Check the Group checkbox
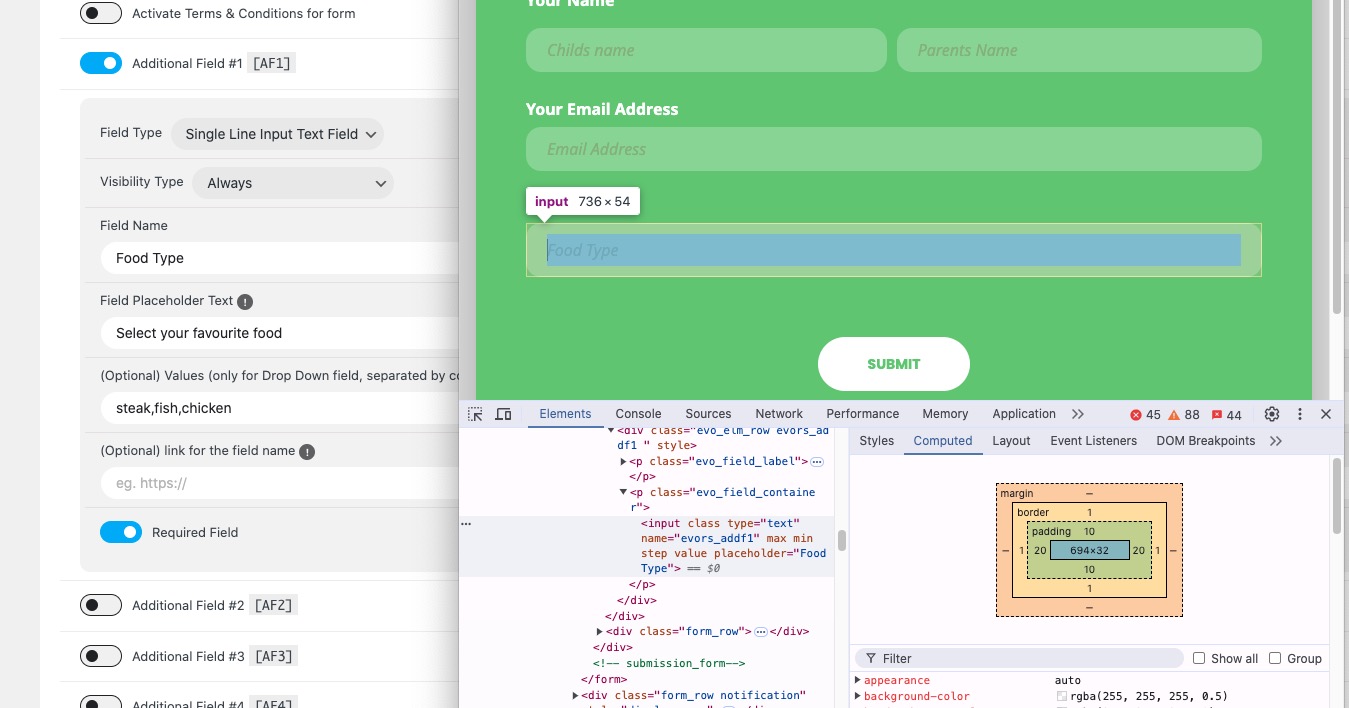Viewport: 1349px width, 708px height. [1275, 658]
